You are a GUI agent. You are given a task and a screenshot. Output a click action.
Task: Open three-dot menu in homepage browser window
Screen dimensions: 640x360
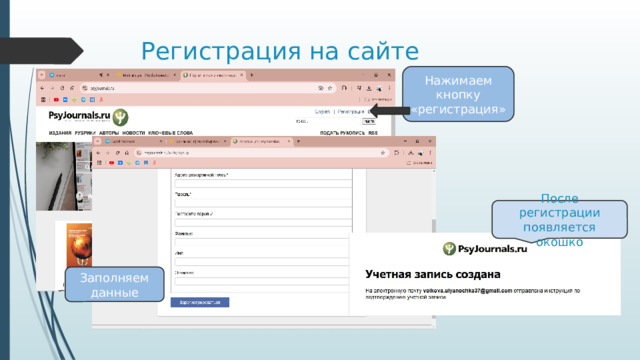click(x=389, y=88)
